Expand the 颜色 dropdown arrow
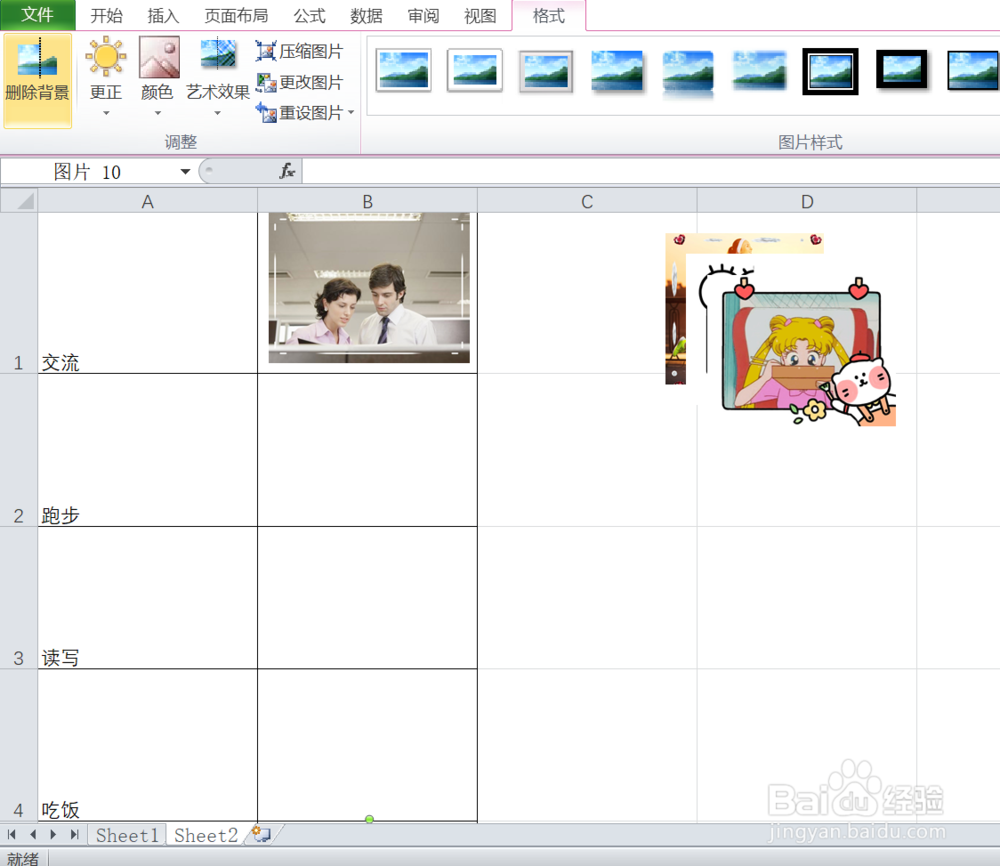Image resolution: width=1000 pixels, height=866 pixels. [x=158, y=114]
